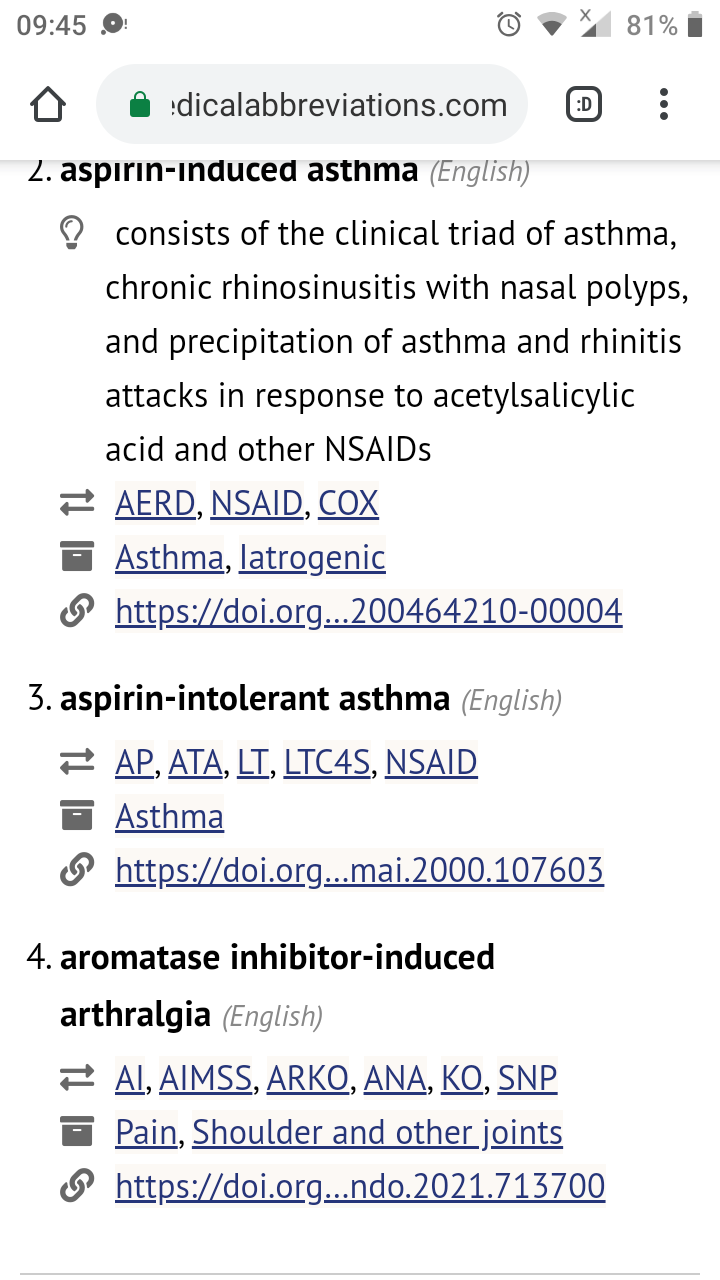Open DOI link ending in ndo.2021.713700
Image resolution: width=720 pixels, height=1280 pixels.
(x=360, y=1186)
